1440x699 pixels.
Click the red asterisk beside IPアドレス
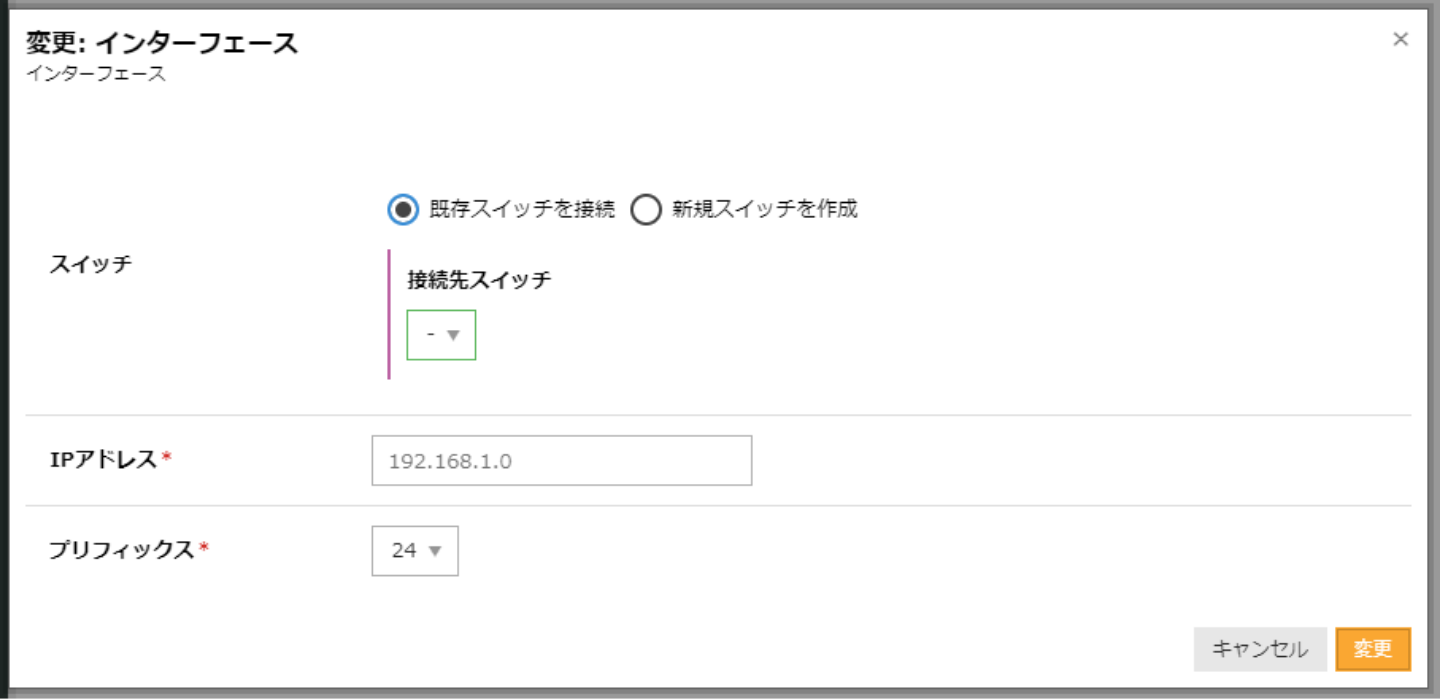167,458
